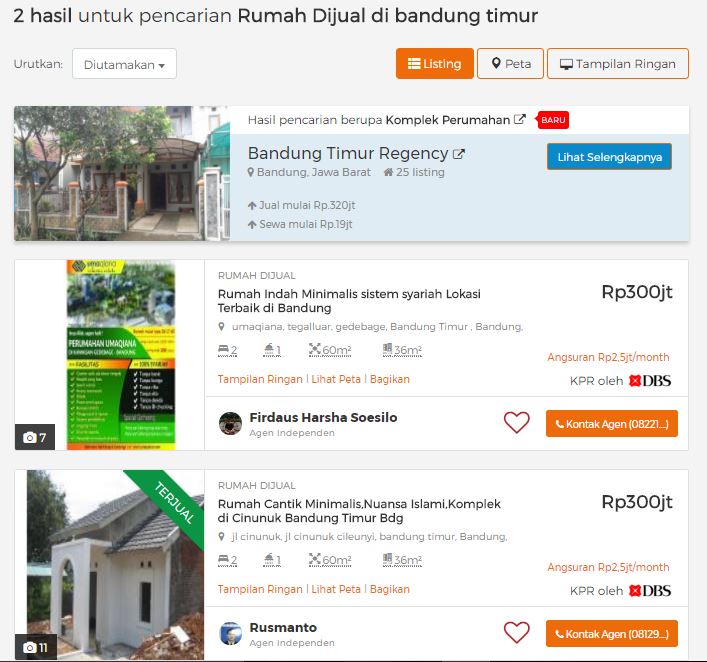Switch to Peta map view
This screenshot has width=707, height=662.
[x=510, y=64]
